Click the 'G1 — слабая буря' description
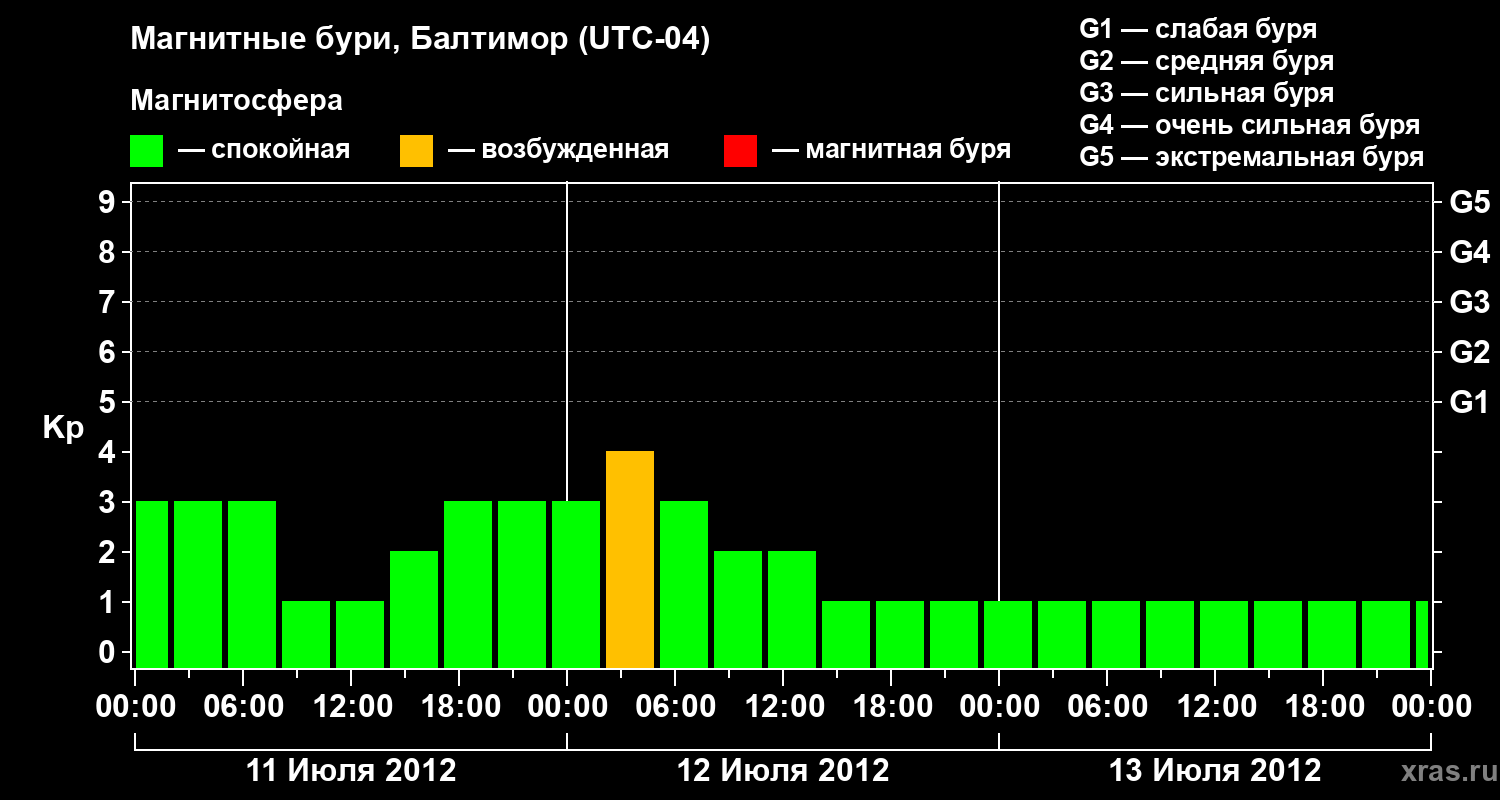Viewport: 1500px width, 800px height. [1198, 28]
